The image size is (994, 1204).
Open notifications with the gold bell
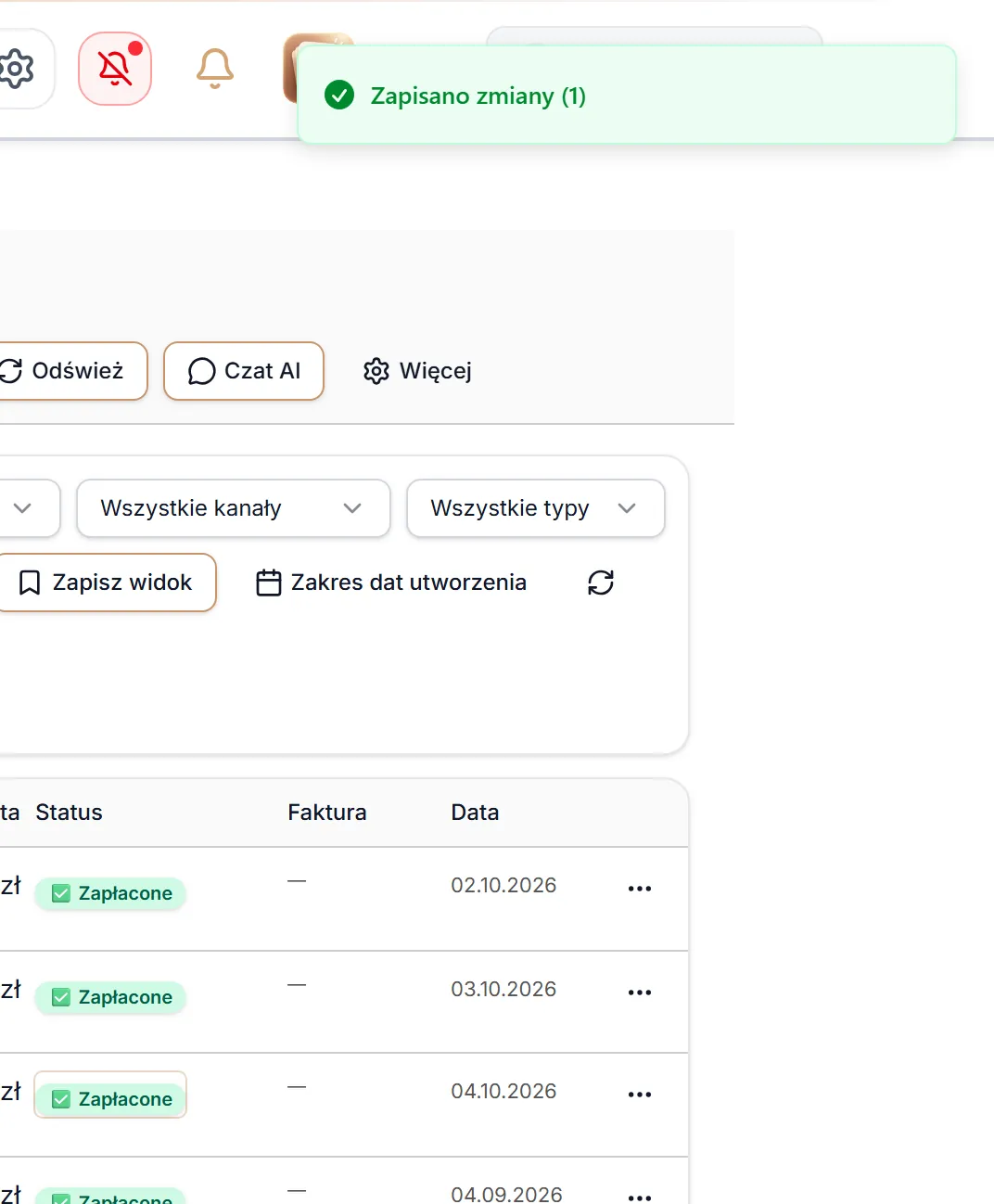(x=214, y=69)
